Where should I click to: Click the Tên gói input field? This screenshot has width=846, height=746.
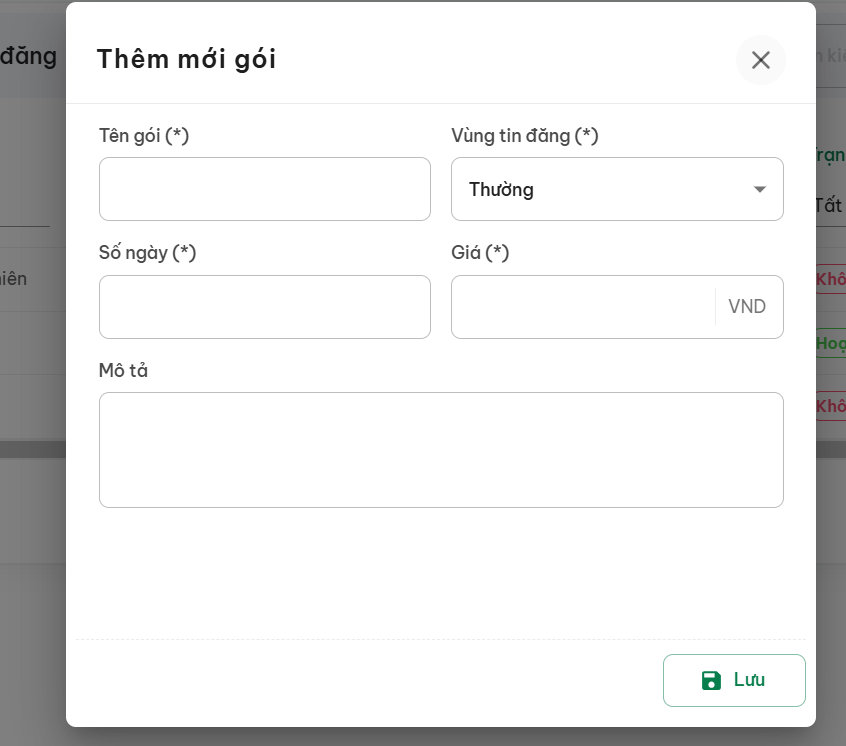[264, 189]
